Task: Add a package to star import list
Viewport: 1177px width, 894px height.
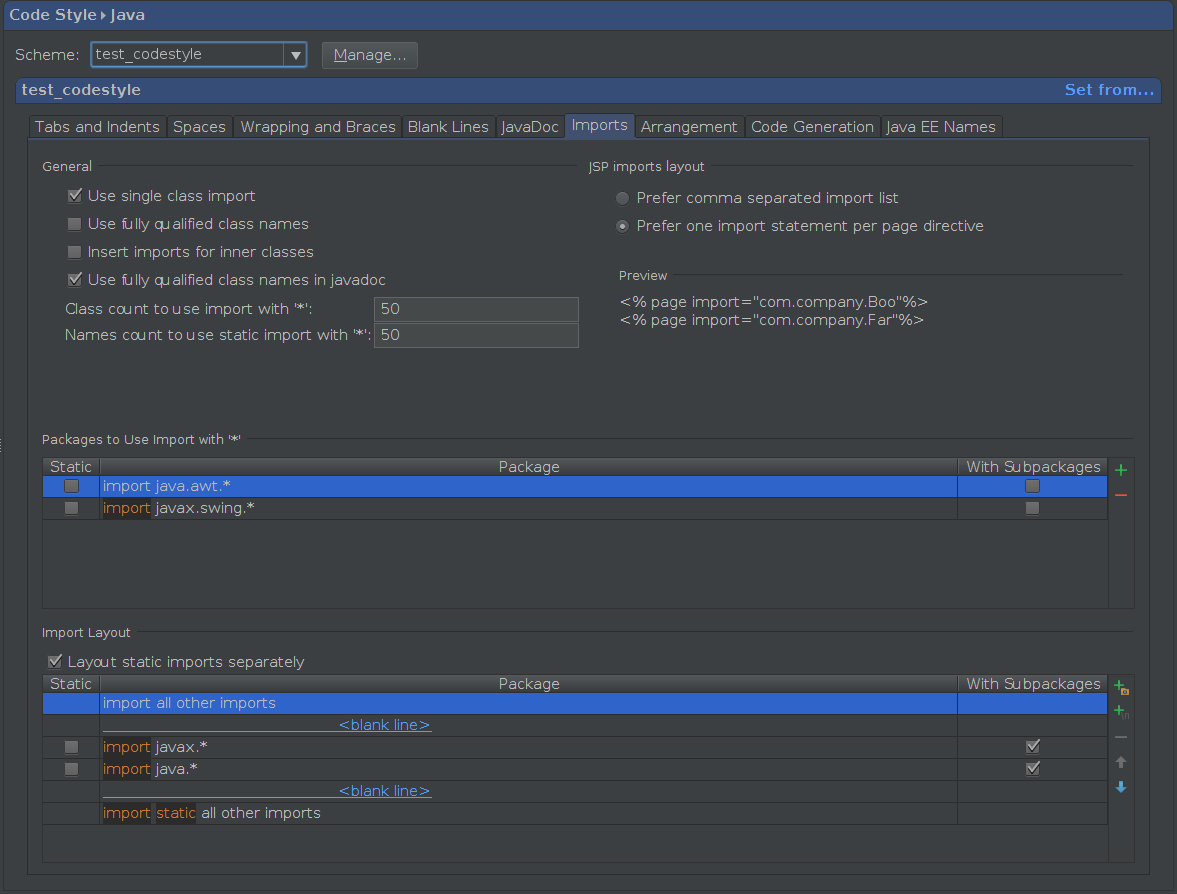Action: (x=1120, y=469)
